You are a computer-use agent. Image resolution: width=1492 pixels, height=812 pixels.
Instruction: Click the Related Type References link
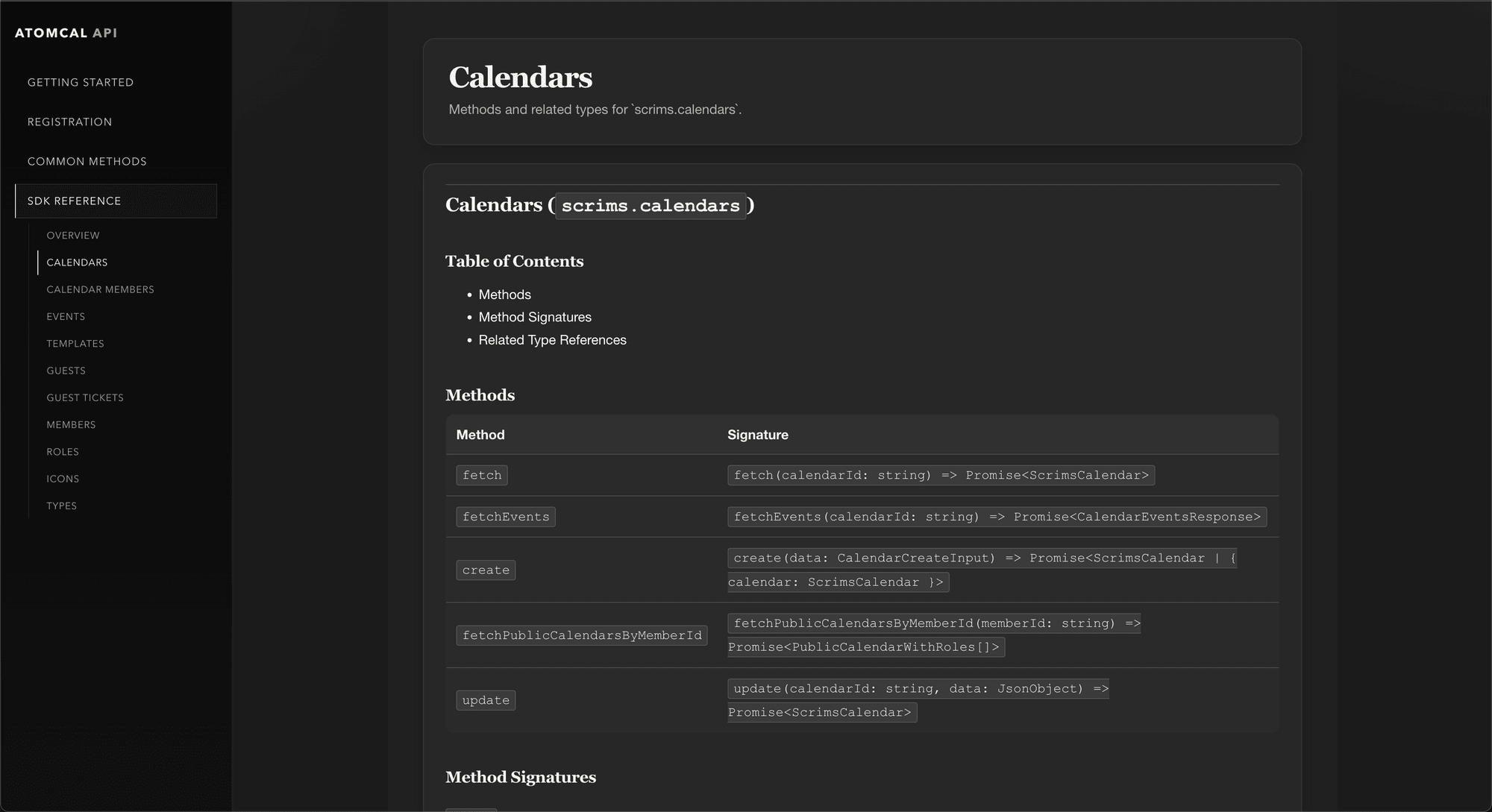click(552, 340)
